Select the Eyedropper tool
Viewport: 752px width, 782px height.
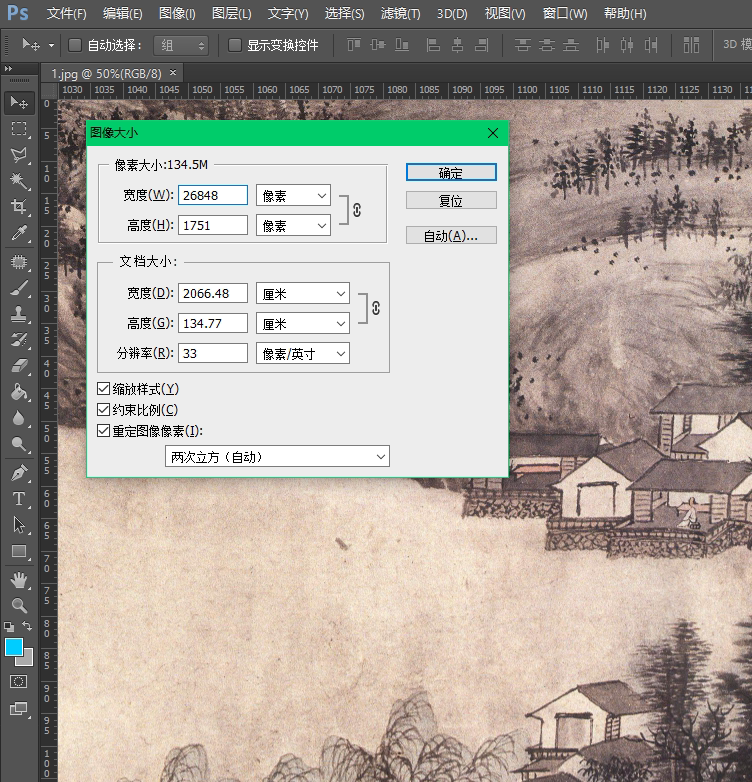pyautogui.click(x=19, y=232)
